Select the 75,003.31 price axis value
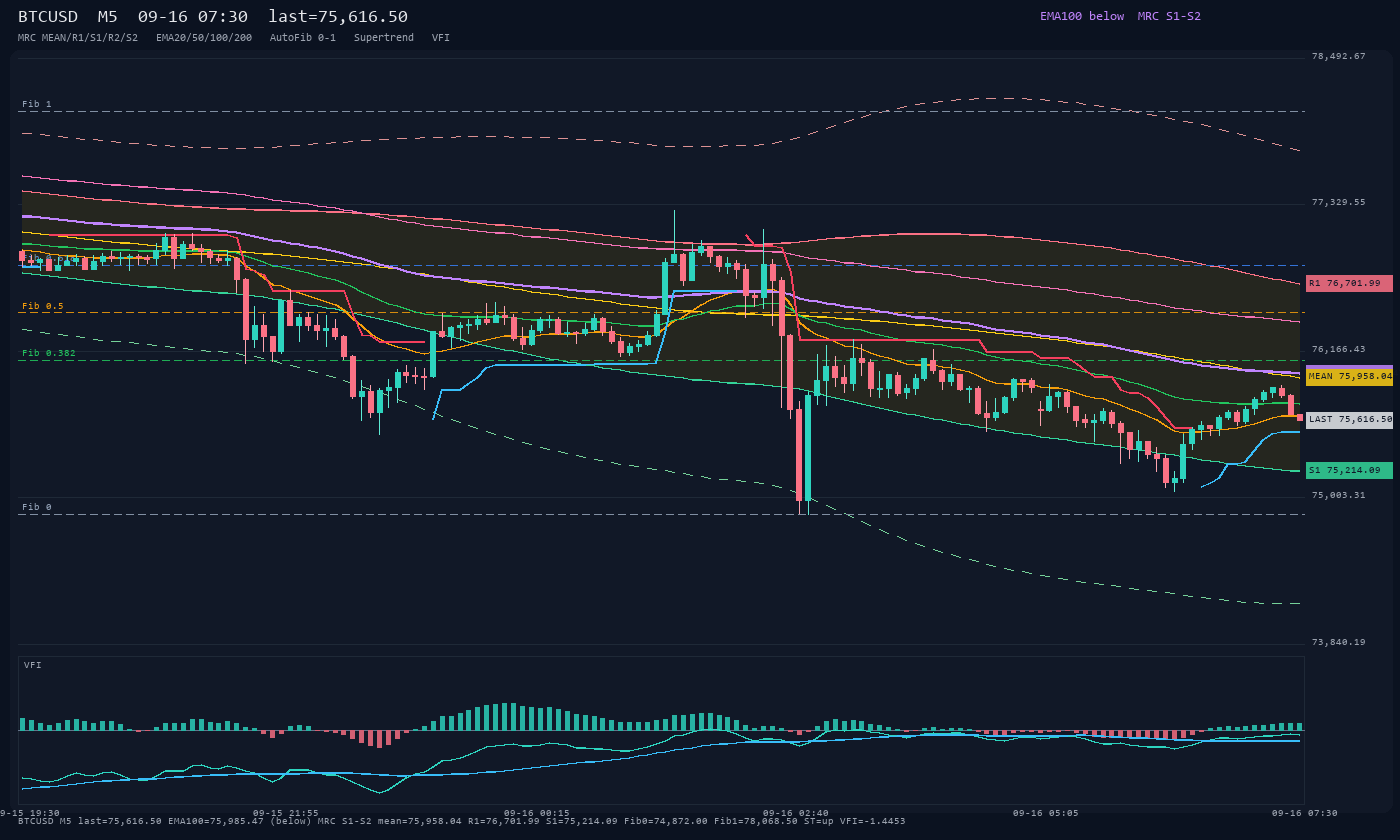 click(1338, 495)
